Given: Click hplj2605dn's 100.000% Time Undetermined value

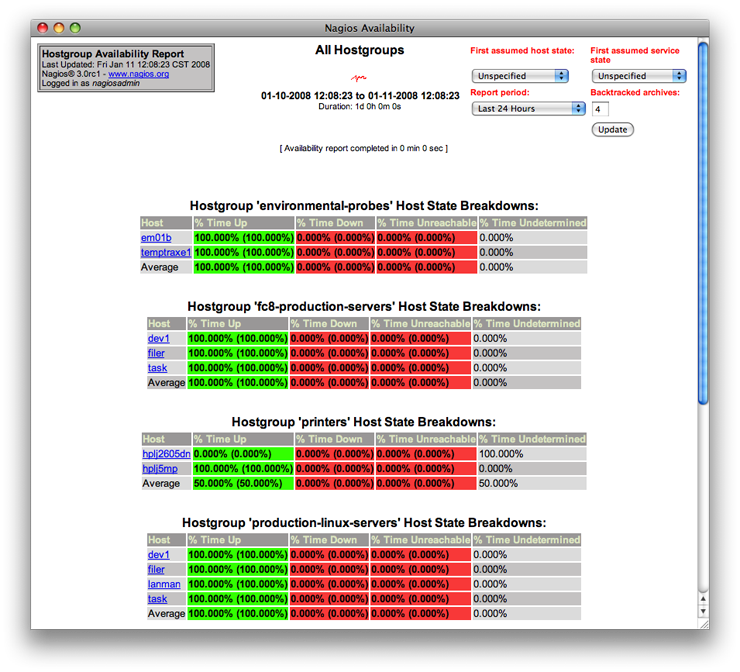Looking at the screenshot, I should pyautogui.click(x=501, y=454).
